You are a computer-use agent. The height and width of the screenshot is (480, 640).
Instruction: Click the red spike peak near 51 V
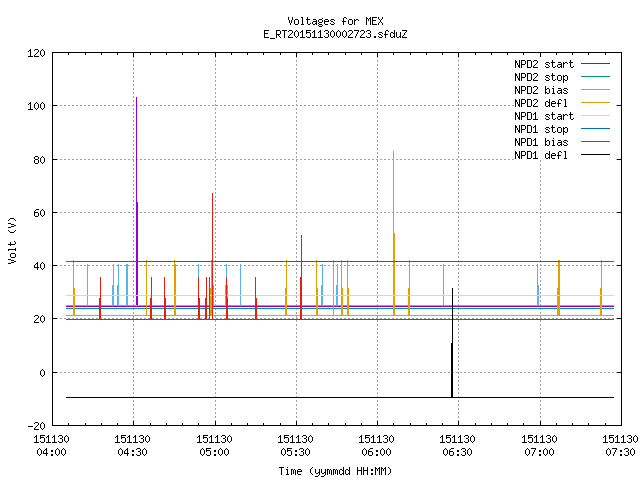(x=301, y=237)
